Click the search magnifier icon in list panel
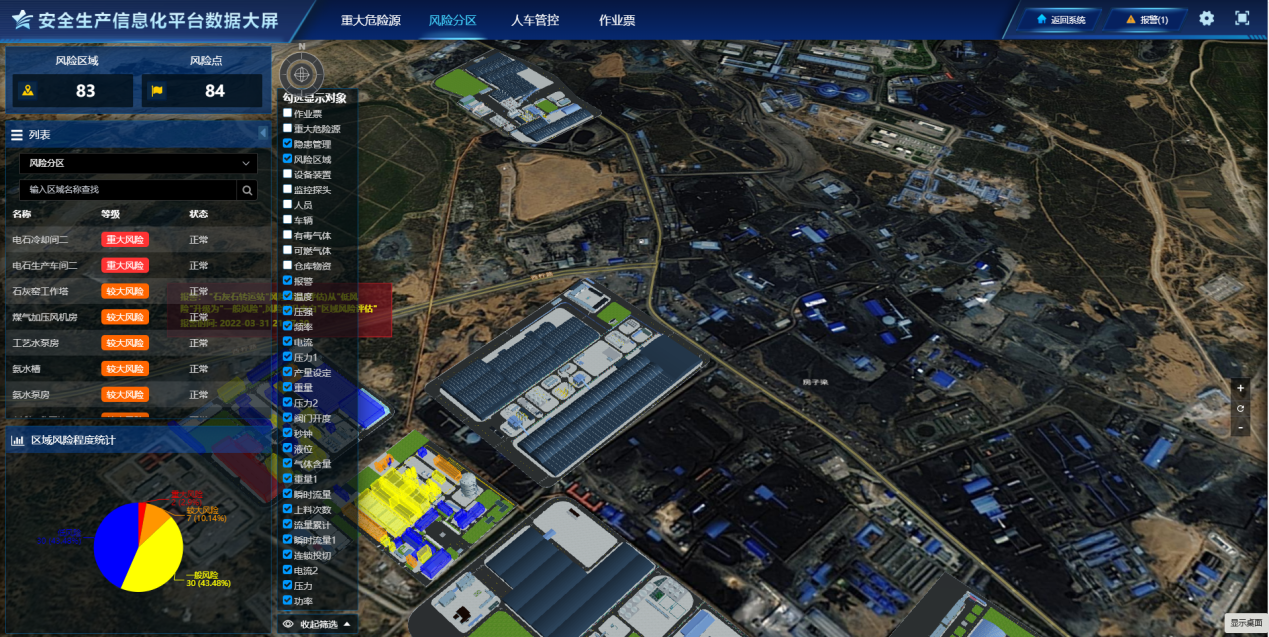The height and width of the screenshot is (637, 1269). [247, 189]
